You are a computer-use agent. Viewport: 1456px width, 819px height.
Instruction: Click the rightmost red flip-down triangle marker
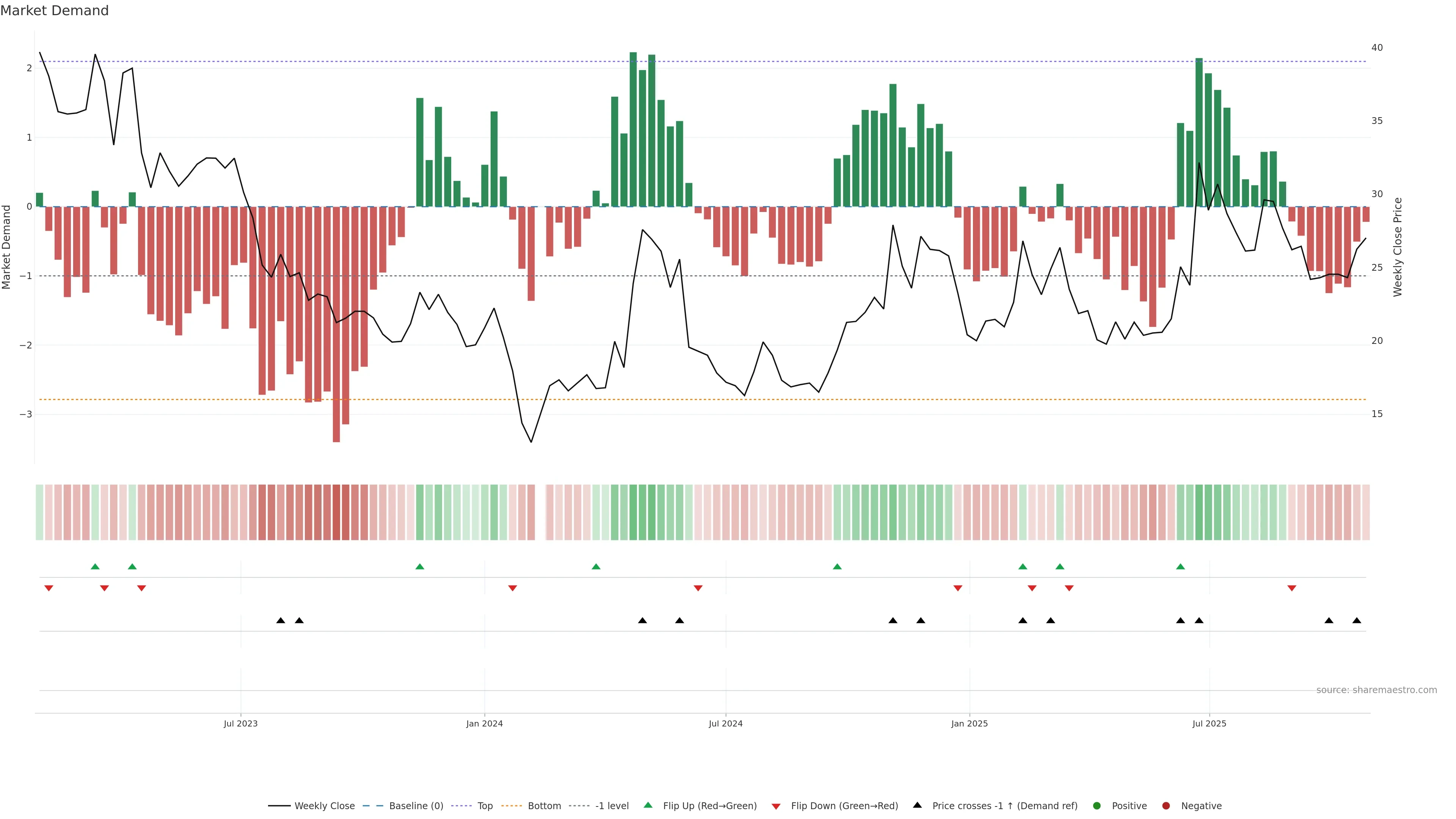click(1291, 588)
